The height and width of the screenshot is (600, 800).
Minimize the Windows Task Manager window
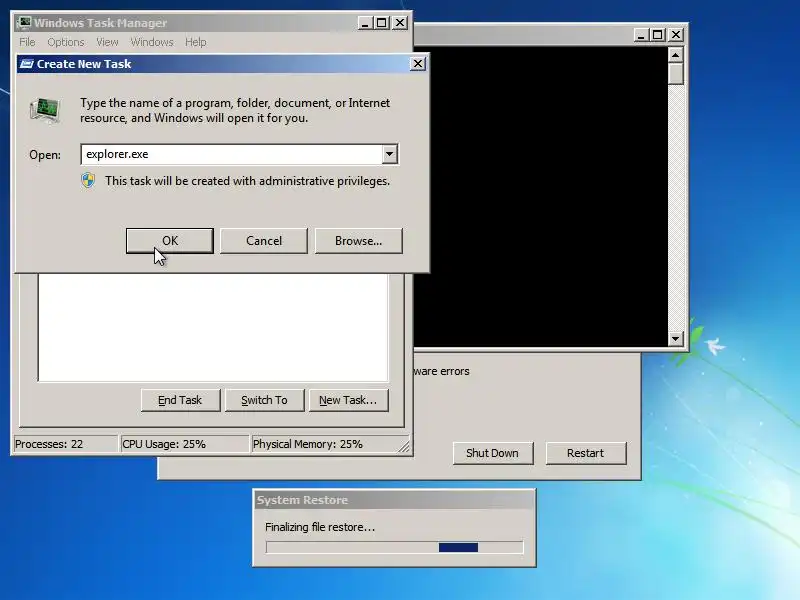pos(364,23)
